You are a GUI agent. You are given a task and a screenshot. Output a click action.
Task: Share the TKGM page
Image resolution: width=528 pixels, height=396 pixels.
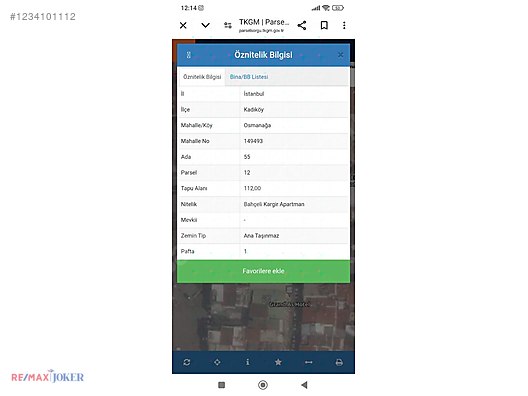click(x=302, y=25)
